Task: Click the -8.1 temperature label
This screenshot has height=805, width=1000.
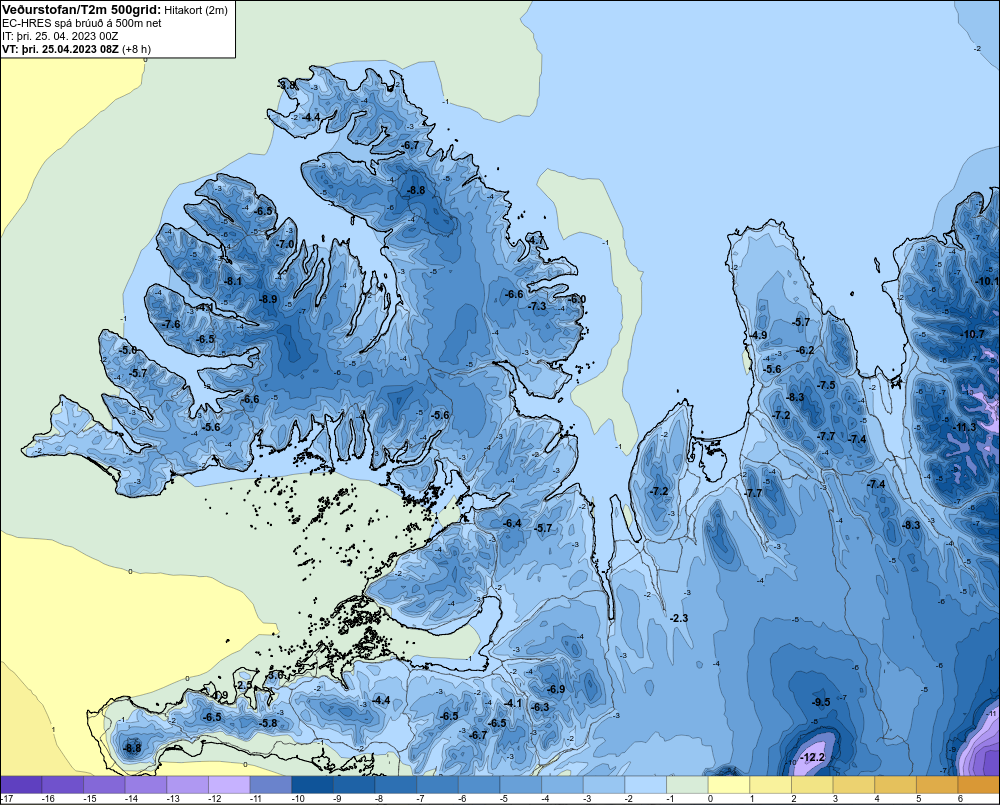Action: pos(233,281)
